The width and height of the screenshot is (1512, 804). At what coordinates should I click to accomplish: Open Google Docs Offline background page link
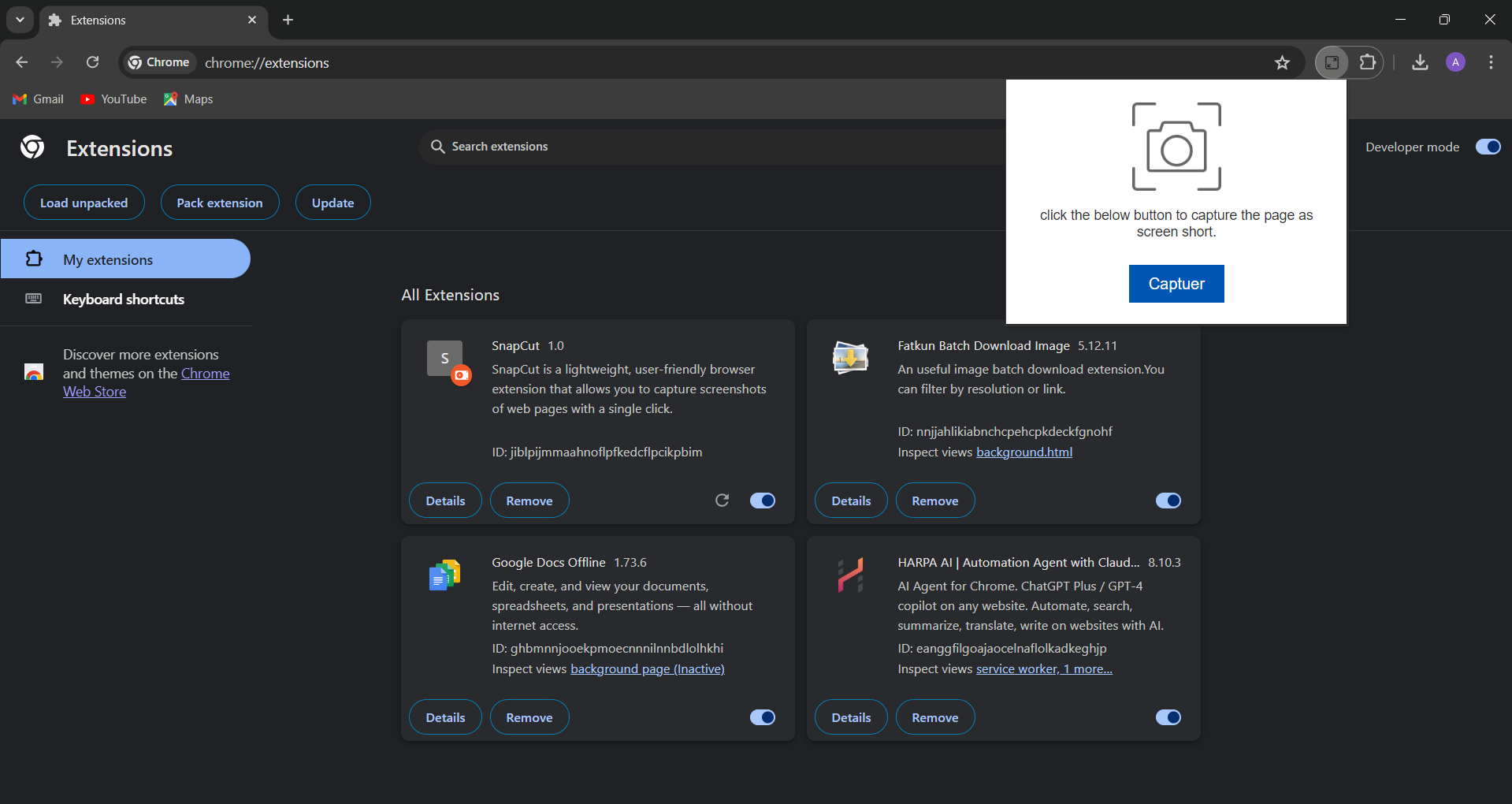[648, 668]
